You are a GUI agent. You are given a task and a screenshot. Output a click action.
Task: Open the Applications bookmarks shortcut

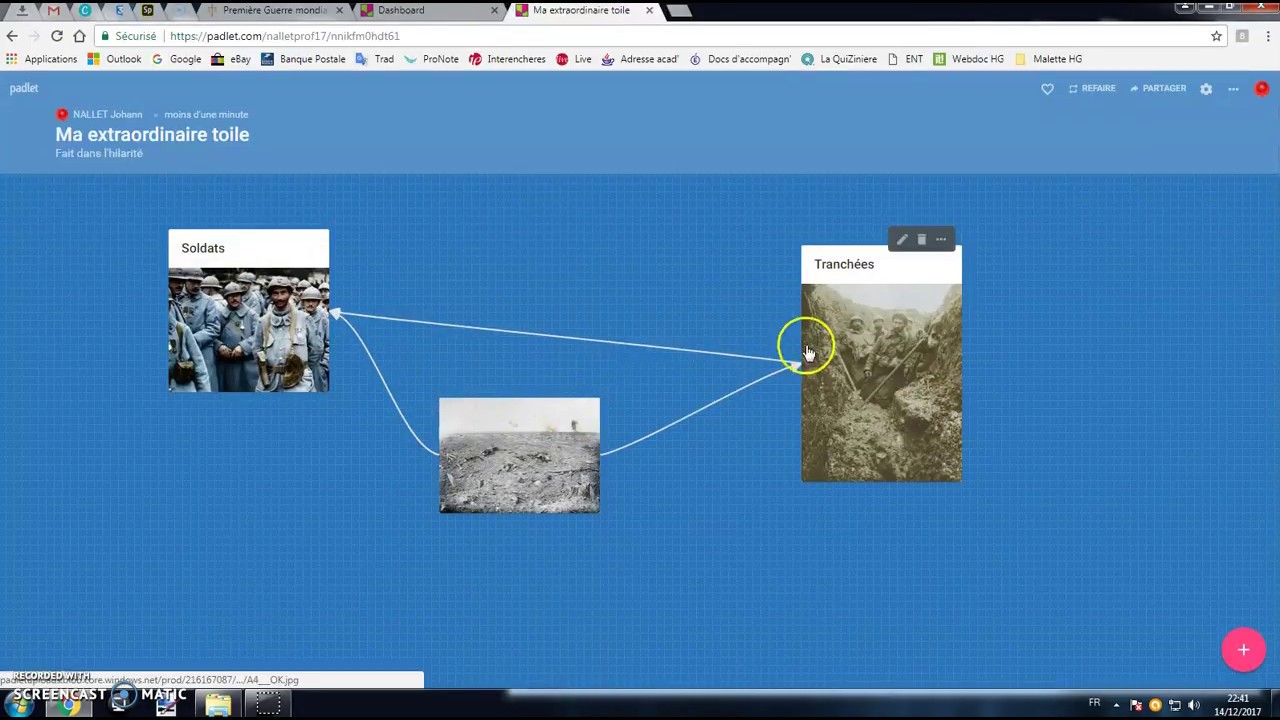(x=42, y=59)
